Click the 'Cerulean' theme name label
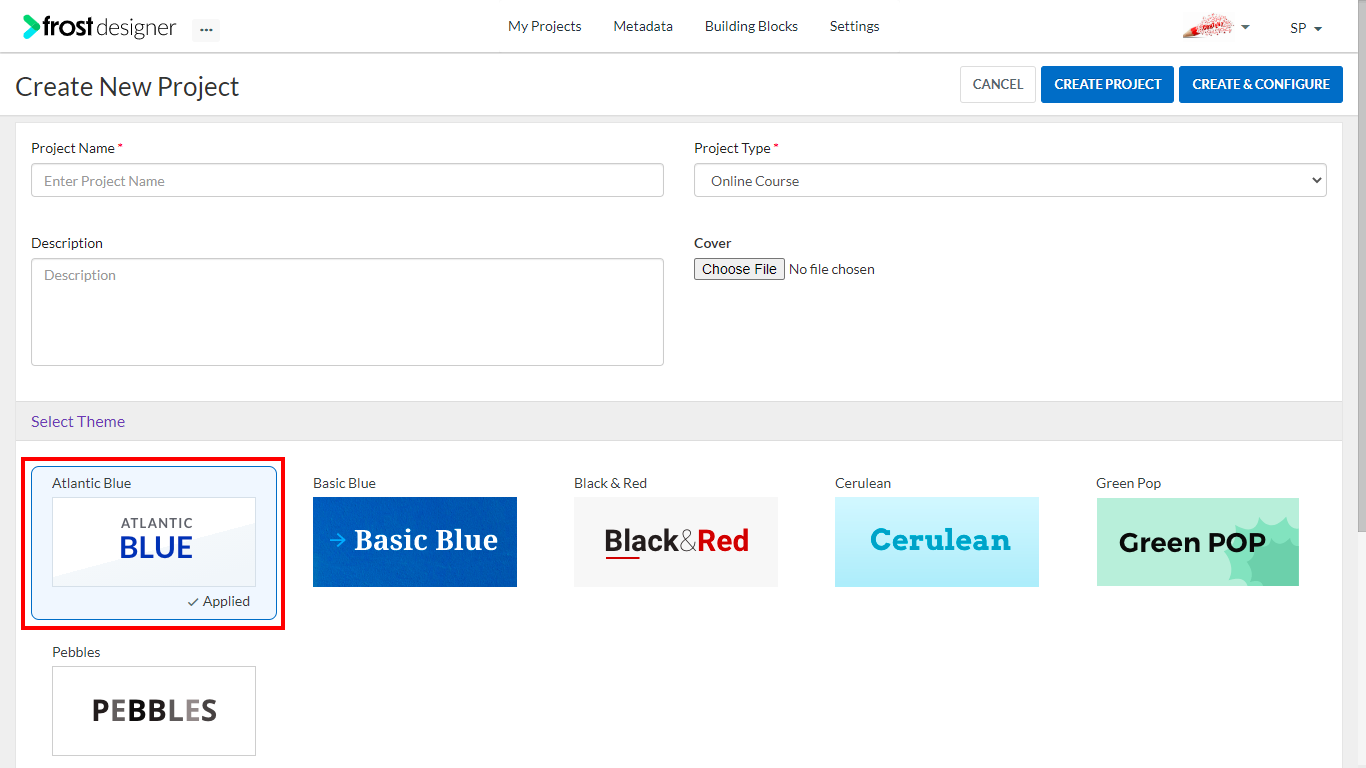This screenshot has height=768, width=1366. tap(863, 483)
